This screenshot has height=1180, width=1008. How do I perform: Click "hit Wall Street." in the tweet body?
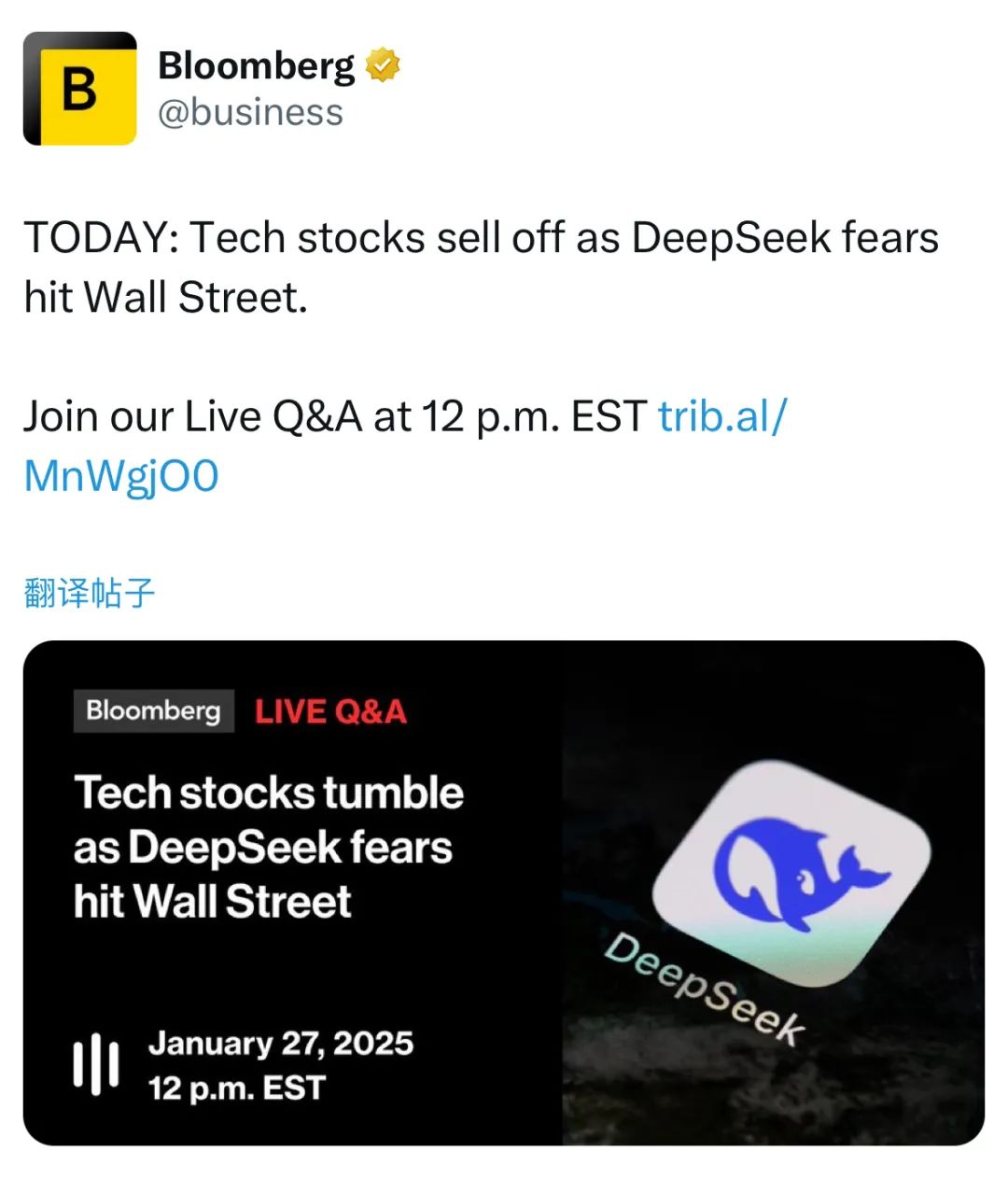click(x=165, y=298)
